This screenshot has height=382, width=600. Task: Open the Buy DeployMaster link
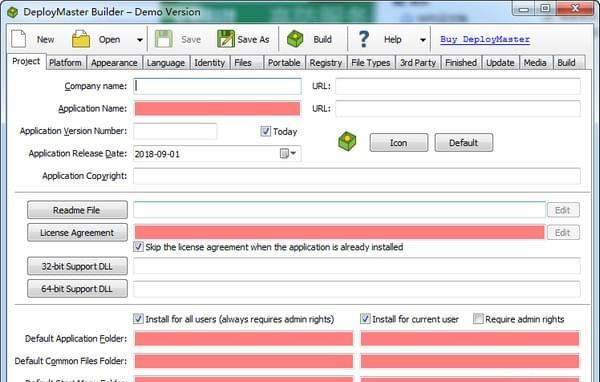point(485,39)
